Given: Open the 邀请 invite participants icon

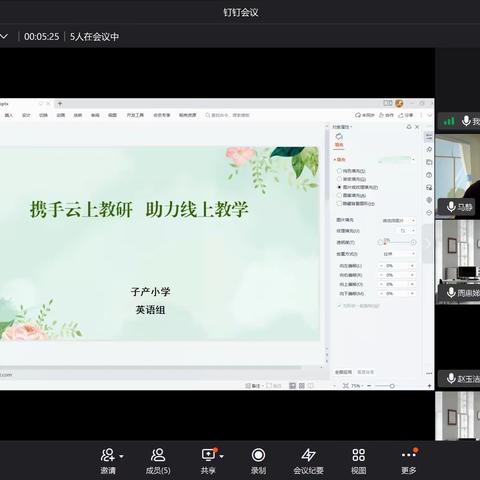Looking at the screenshot, I should coord(108,455).
